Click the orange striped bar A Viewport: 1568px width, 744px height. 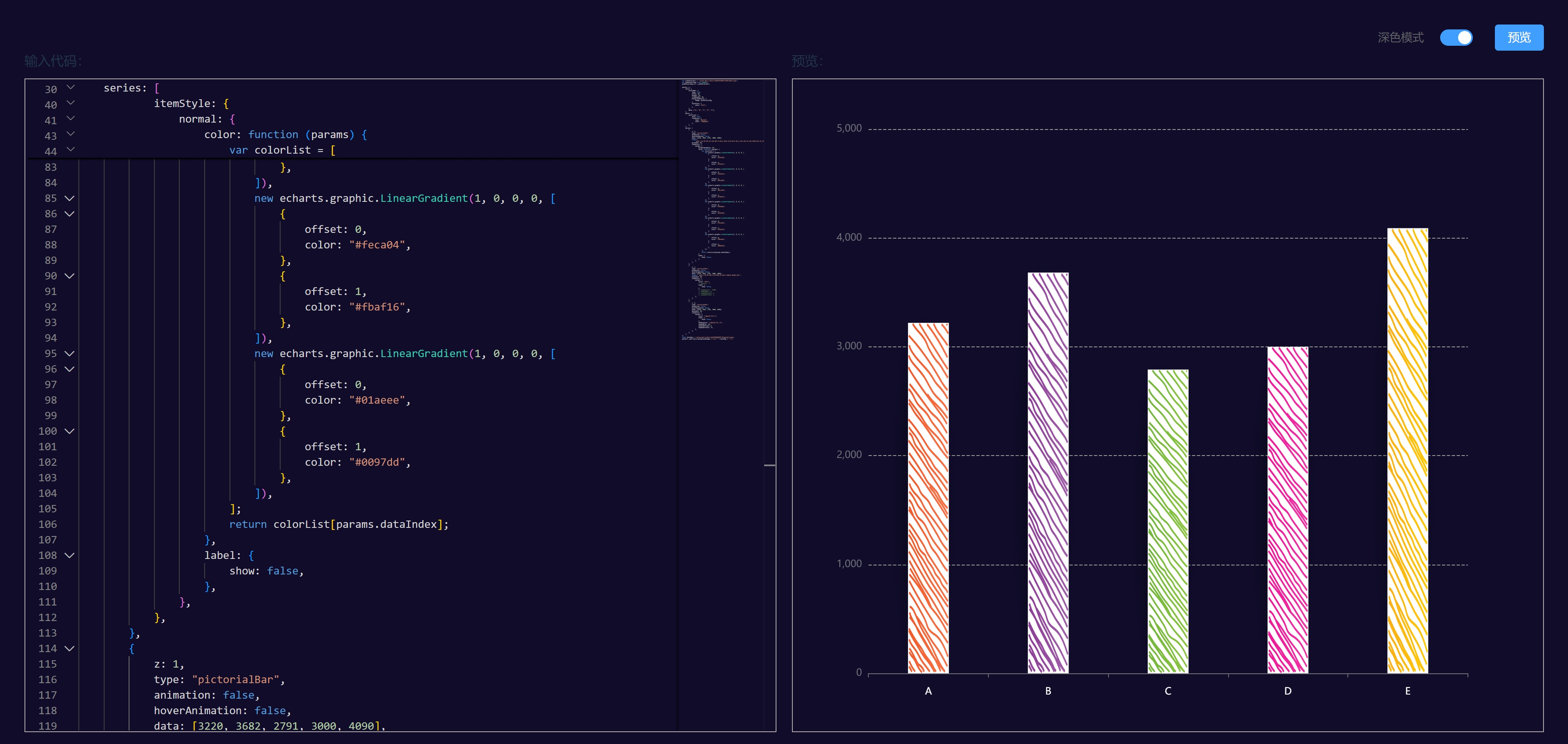tap(928, 498)
